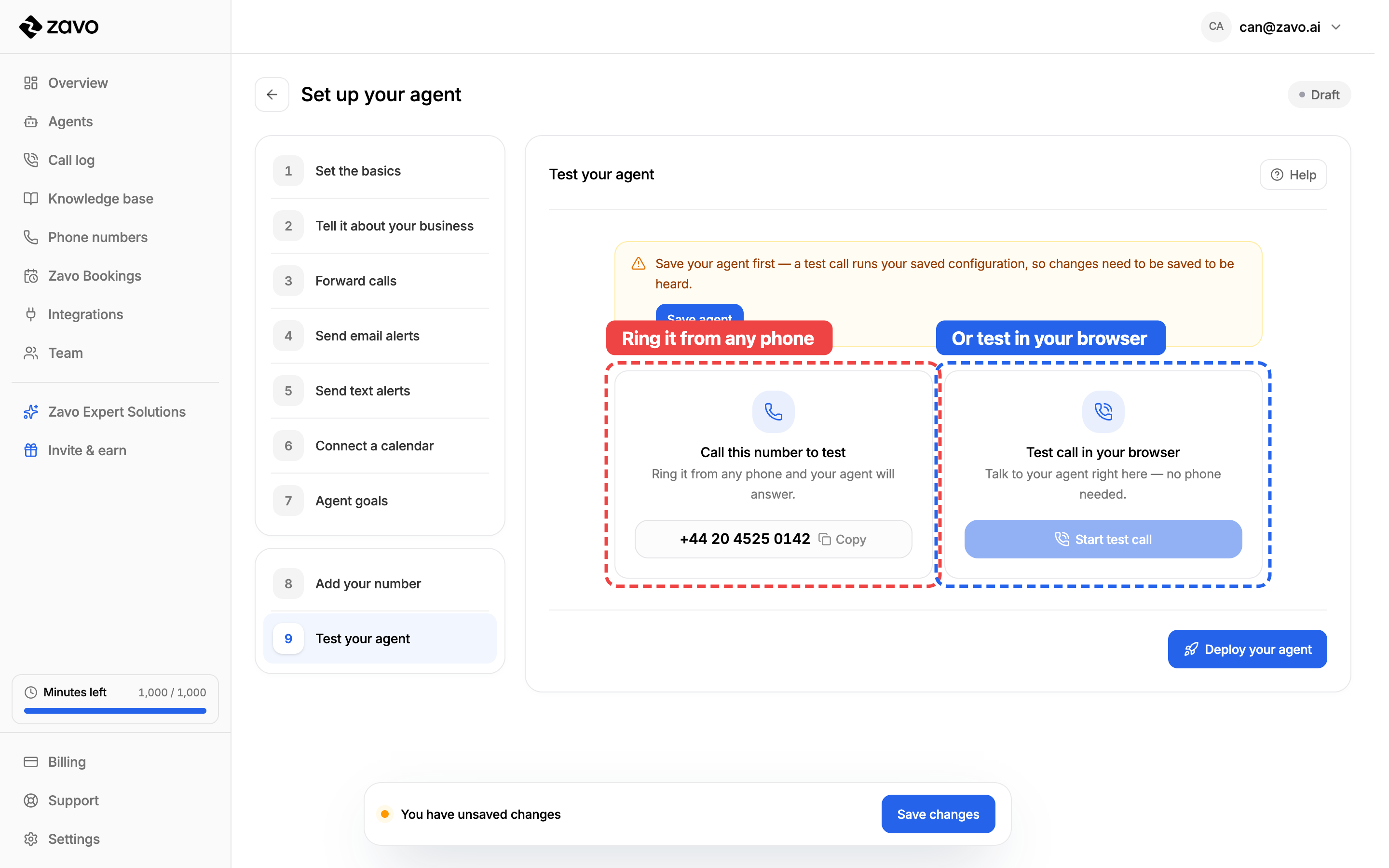
Task: Click the warning triangle icon
Action: pyautogui.click(x=638, y=263)
